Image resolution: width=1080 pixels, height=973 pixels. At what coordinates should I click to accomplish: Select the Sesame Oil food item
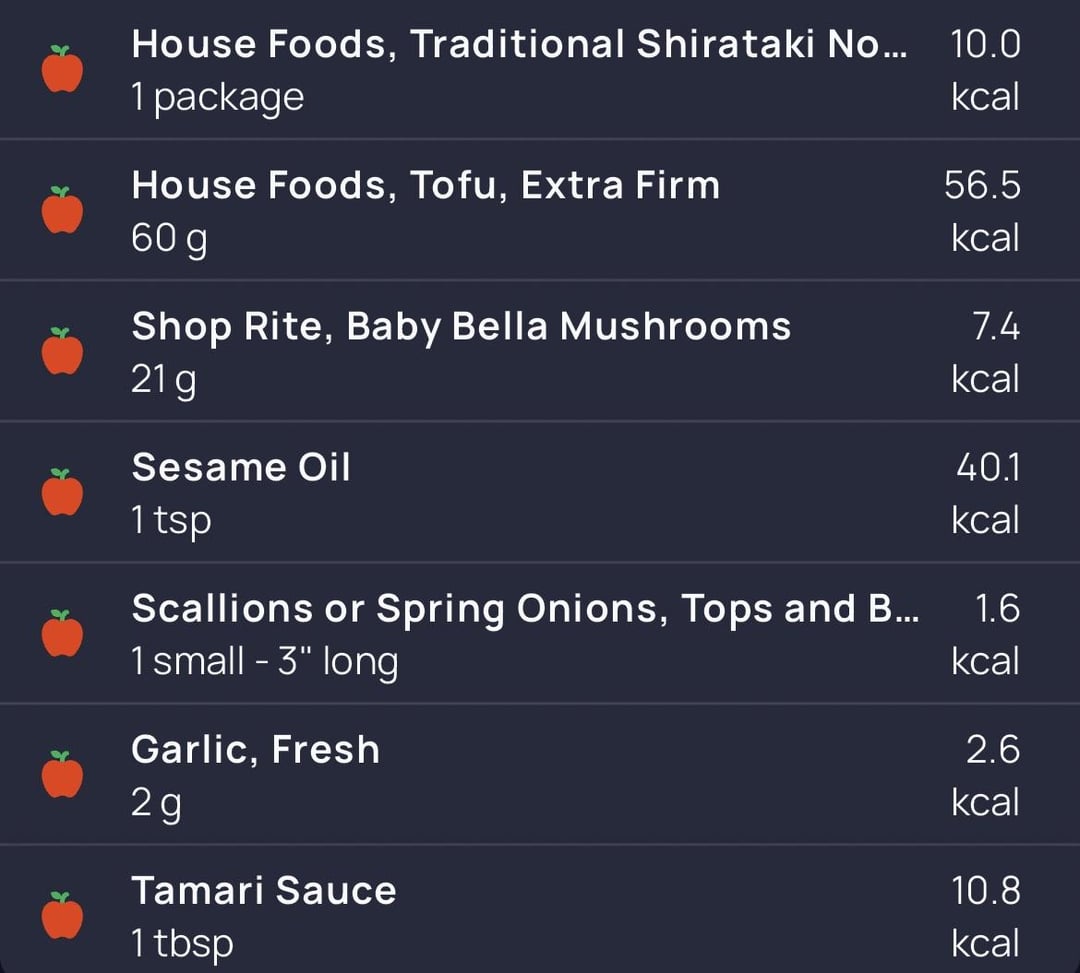click(540, 492)
